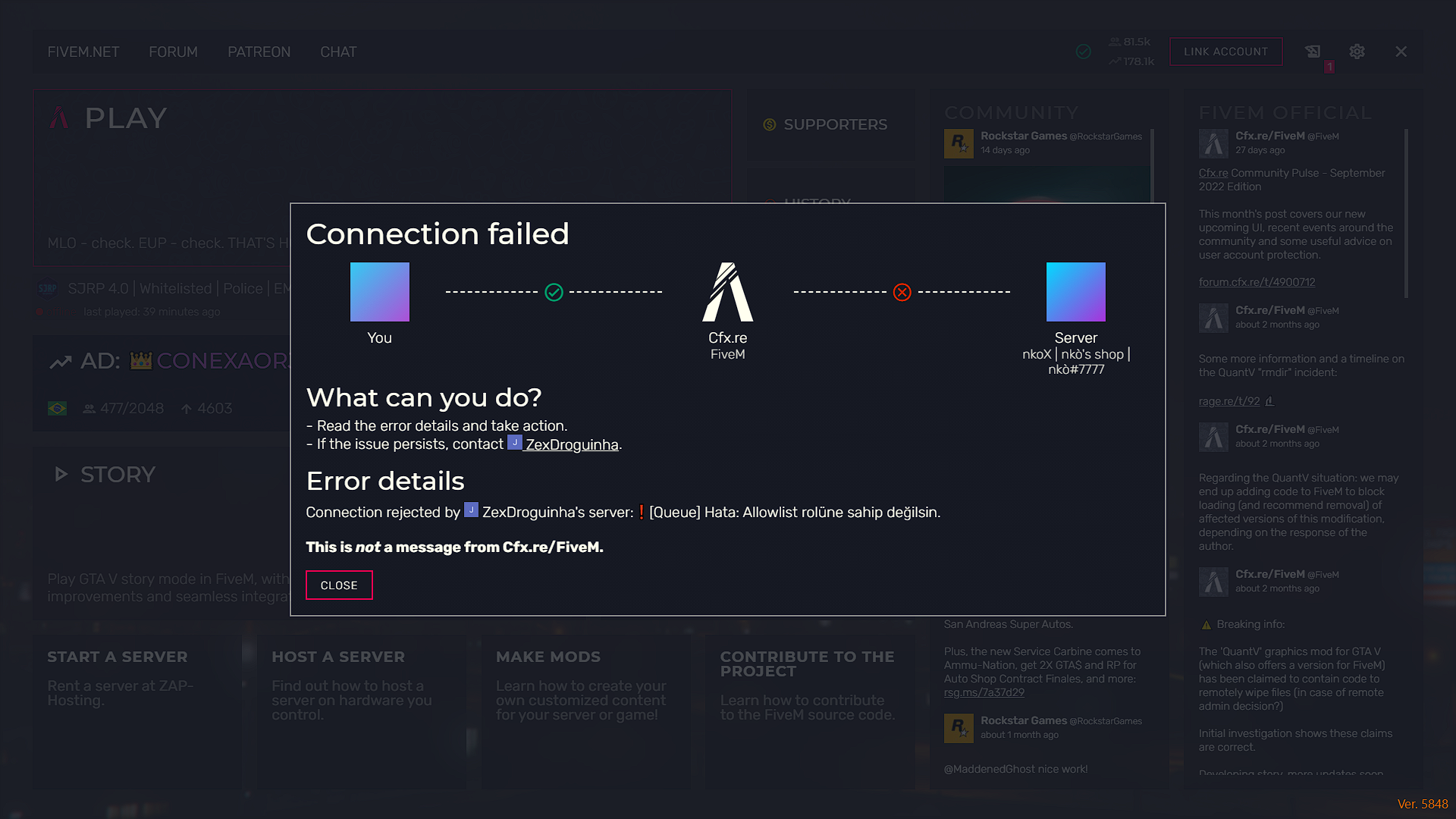Click the PLAY logo icon
This screenshot has height=819, width=1456.
(59, 118)
